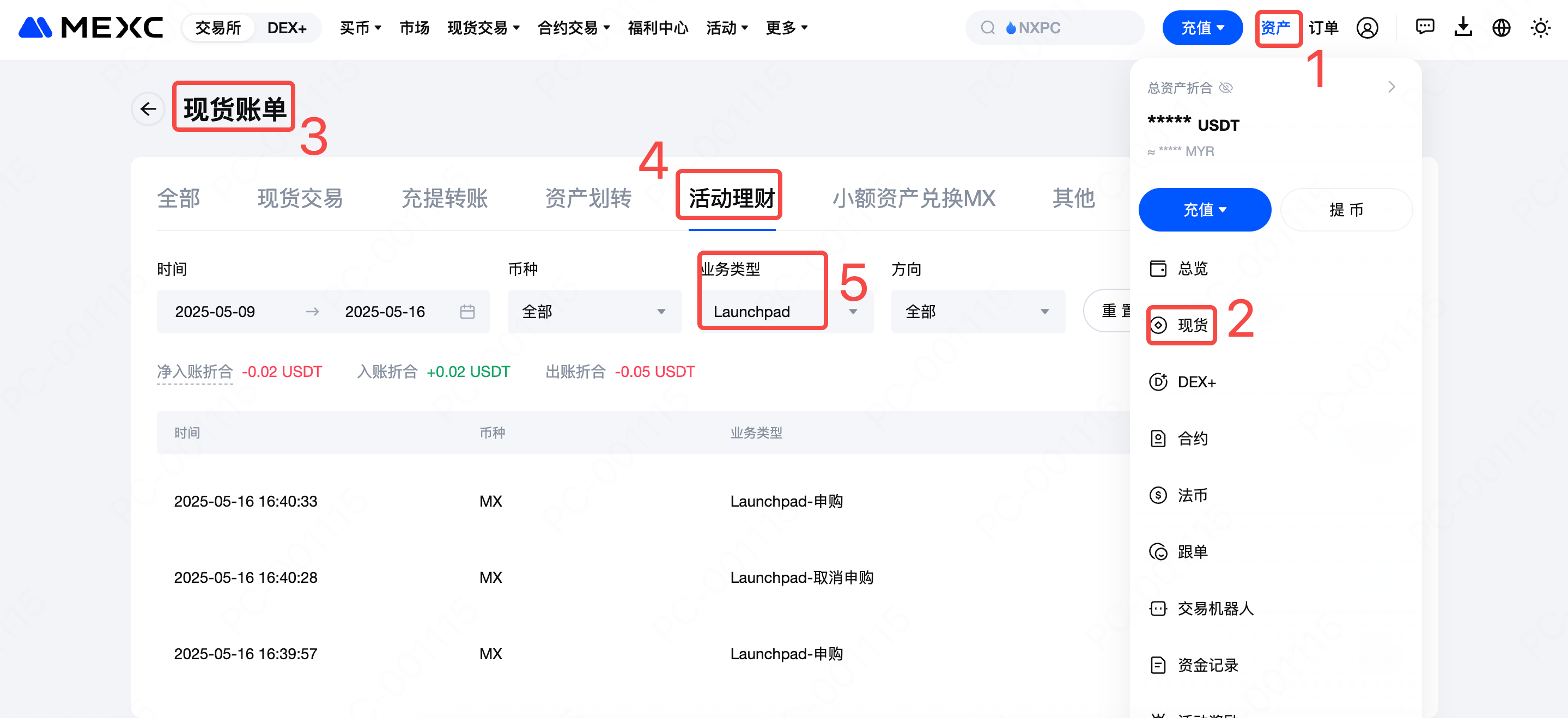This screenshot has width=1568, height=718.
Task: Open 法币 fiat account entry
Action: (1178, 495)
